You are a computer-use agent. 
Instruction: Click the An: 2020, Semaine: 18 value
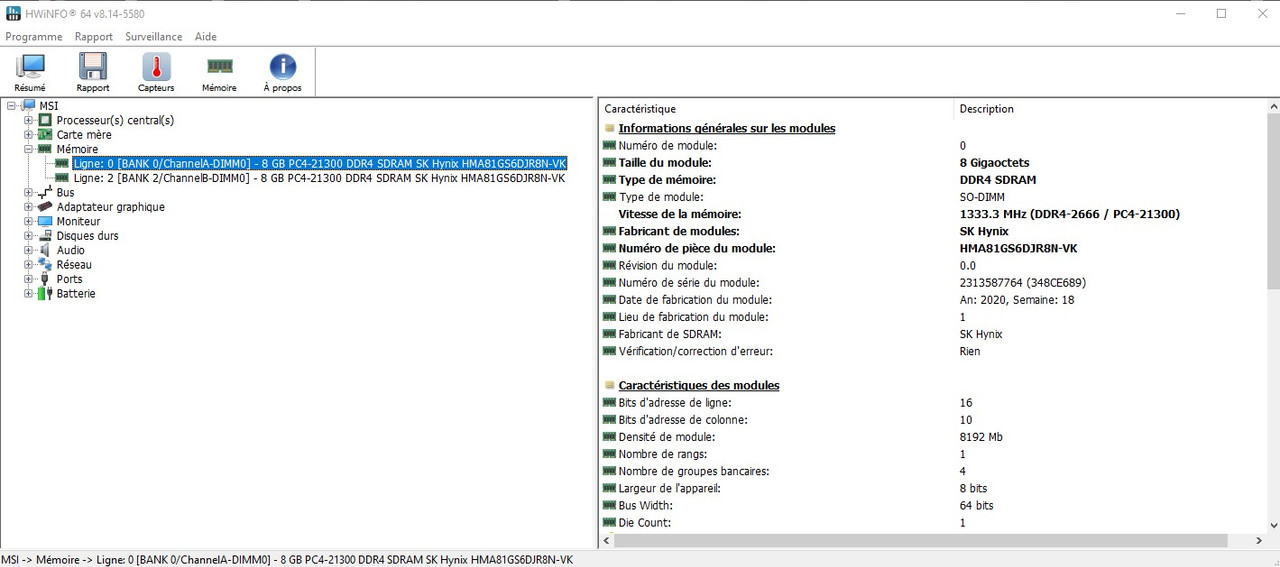pos(1017,300)
